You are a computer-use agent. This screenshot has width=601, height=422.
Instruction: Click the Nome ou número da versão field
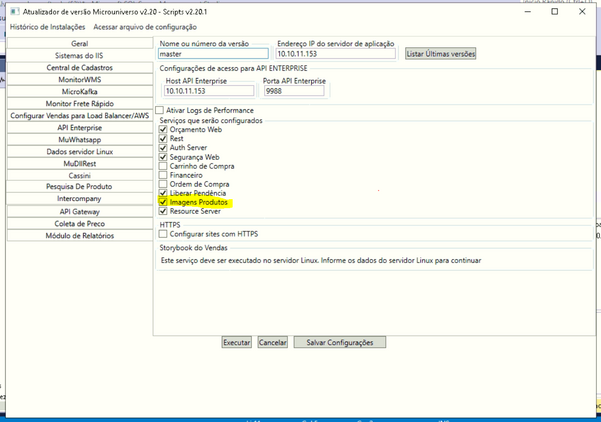click(x=214, y=54)
